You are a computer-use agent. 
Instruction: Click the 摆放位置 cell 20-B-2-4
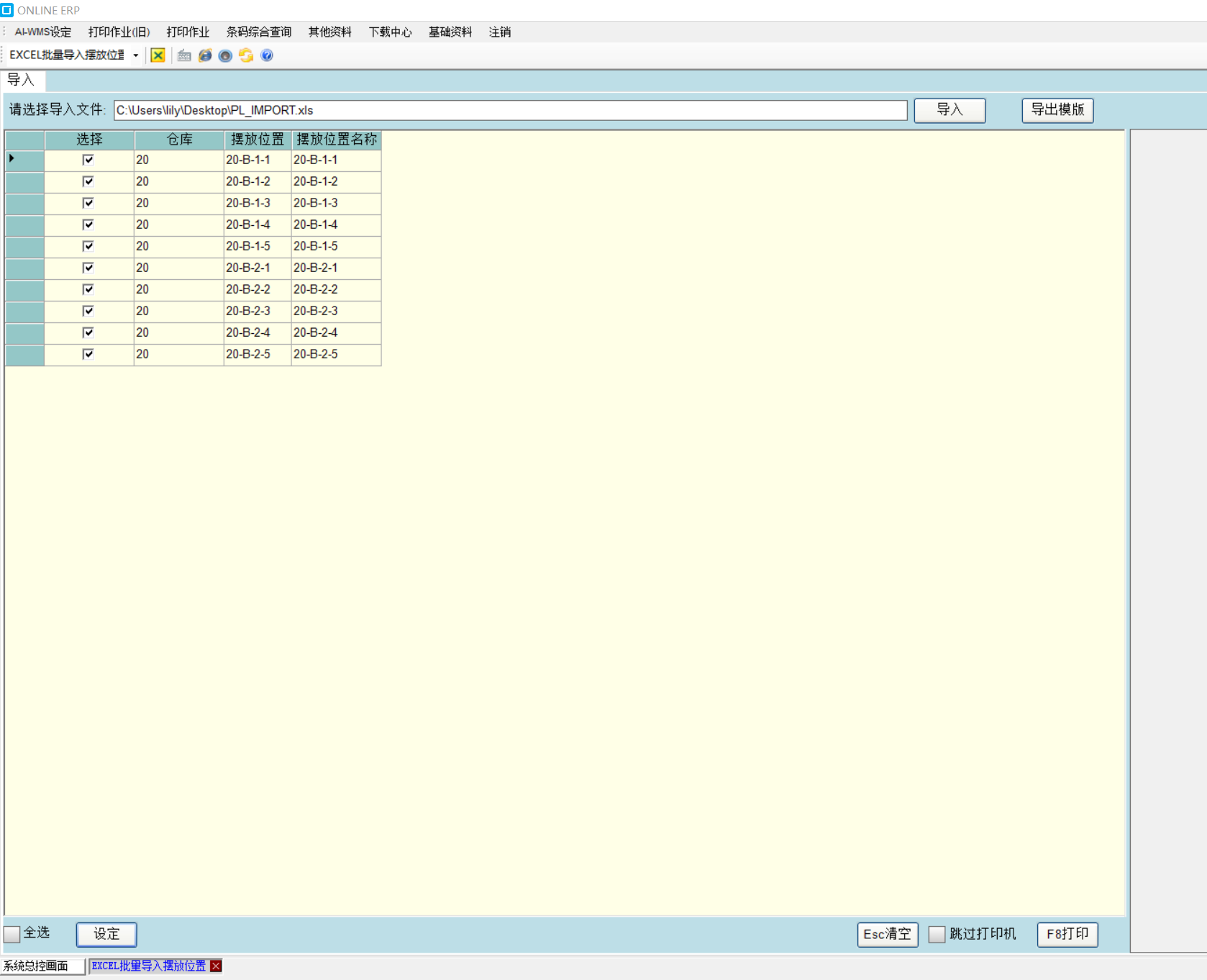[258, 332]
